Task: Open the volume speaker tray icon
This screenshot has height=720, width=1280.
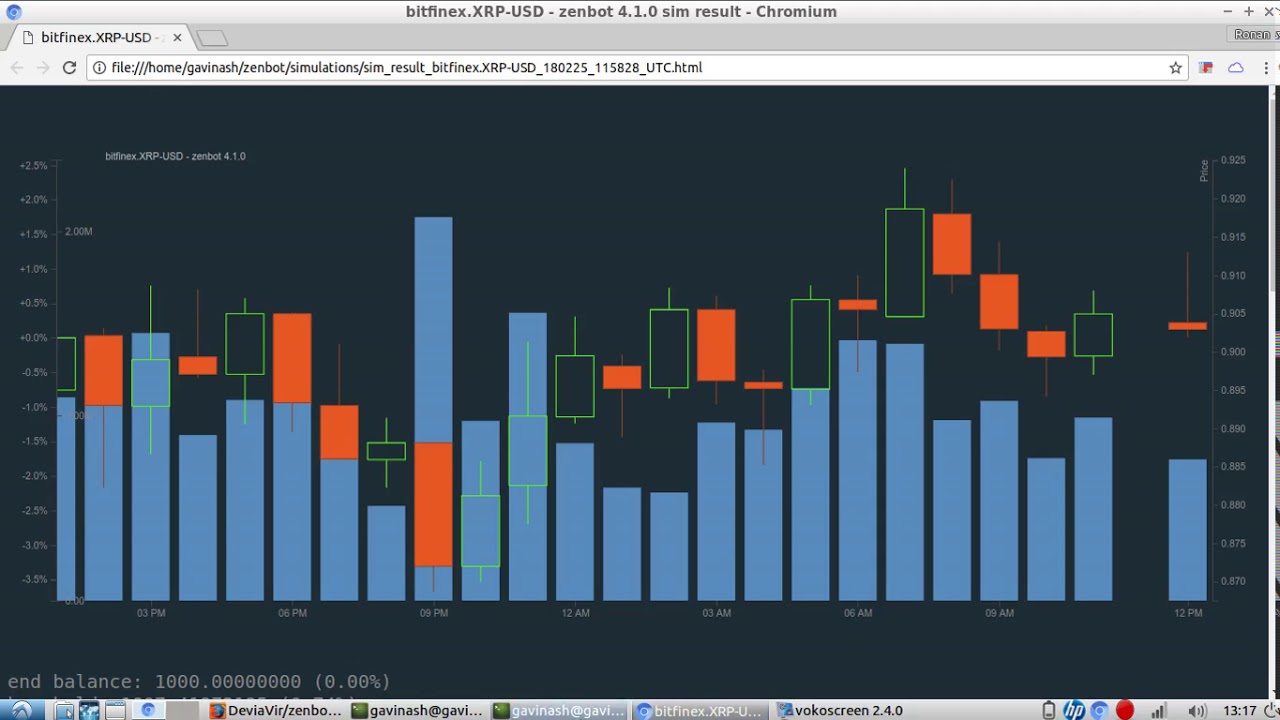Action: tap(1198, 710)
